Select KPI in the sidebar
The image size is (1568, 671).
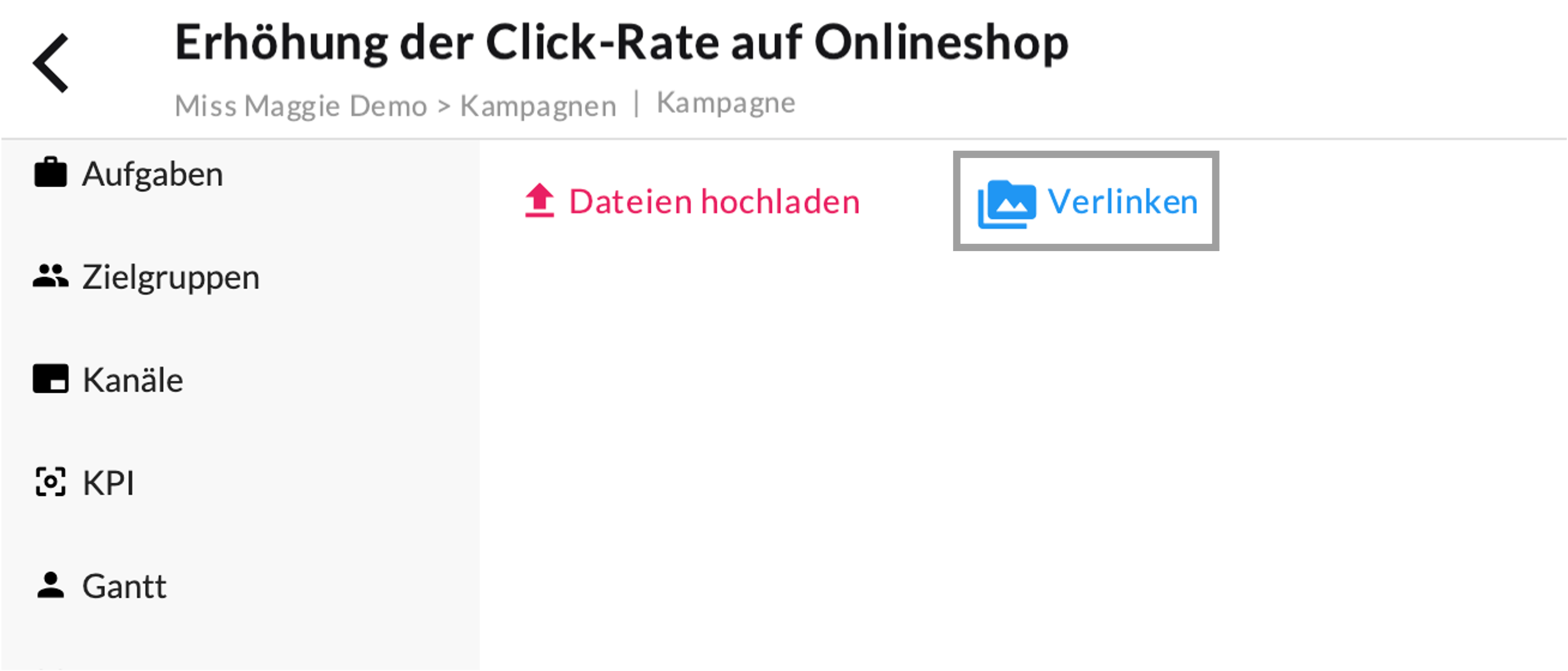[241, 482]
